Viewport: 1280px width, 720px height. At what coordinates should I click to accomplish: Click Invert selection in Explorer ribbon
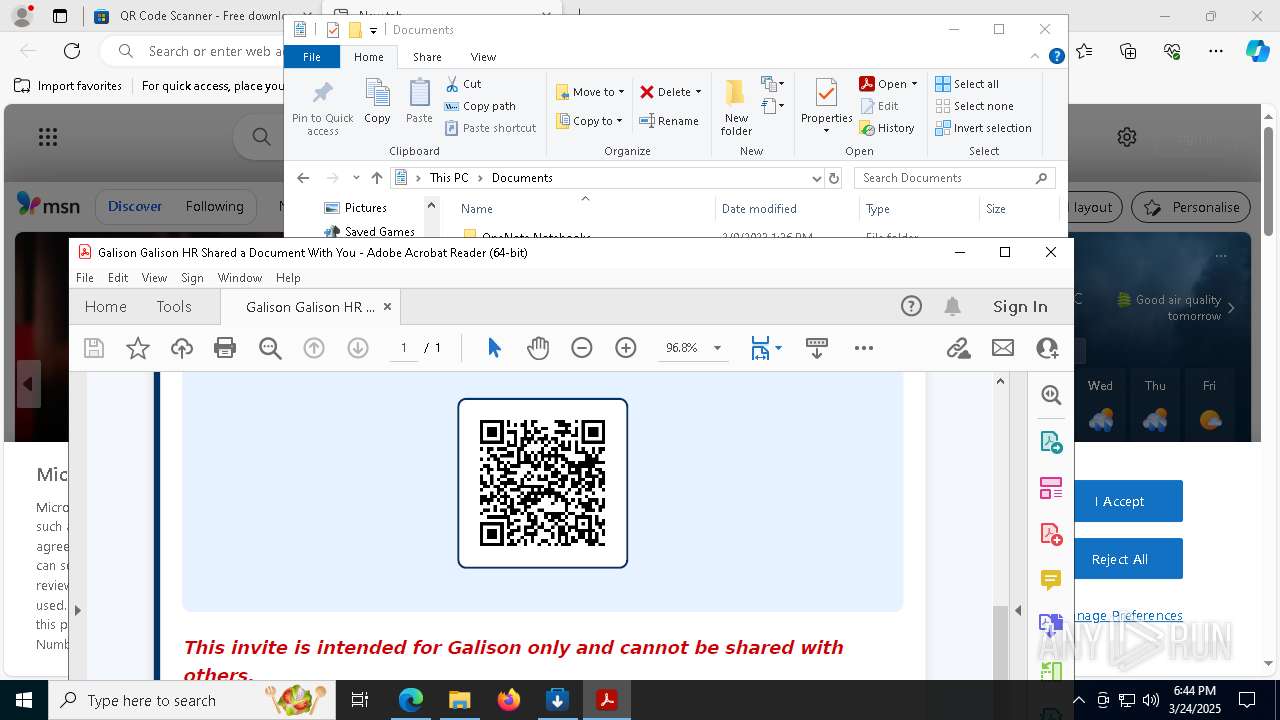click(984, 128)
